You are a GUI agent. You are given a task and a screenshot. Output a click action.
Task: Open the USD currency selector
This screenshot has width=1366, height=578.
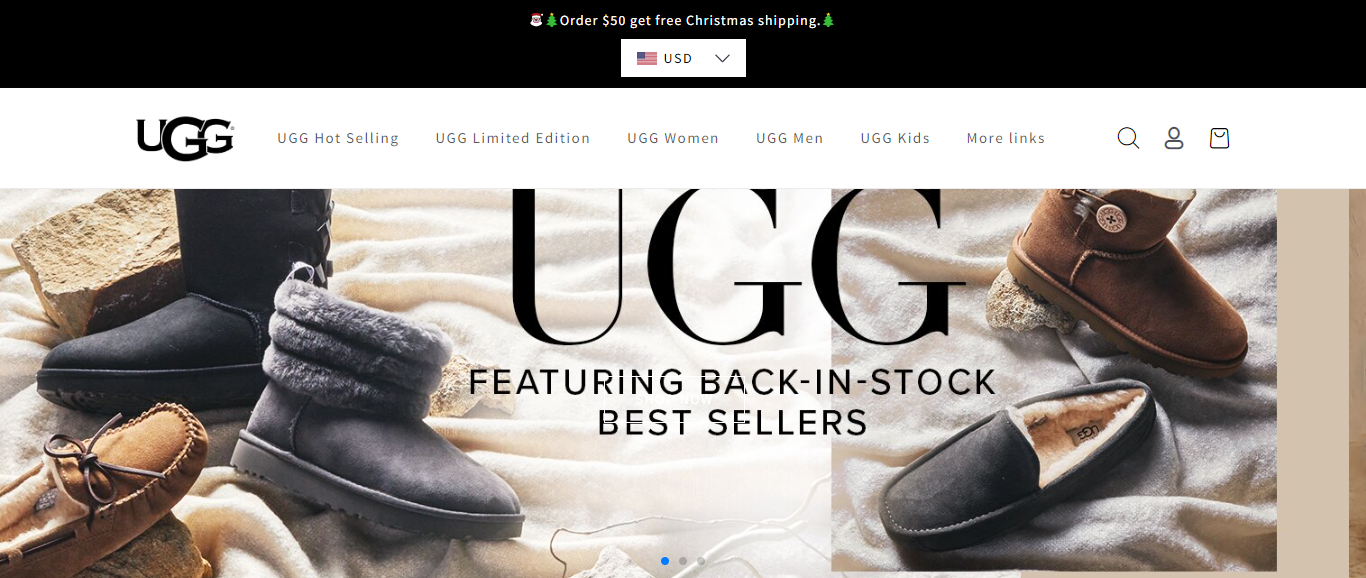tap(683, 58)
